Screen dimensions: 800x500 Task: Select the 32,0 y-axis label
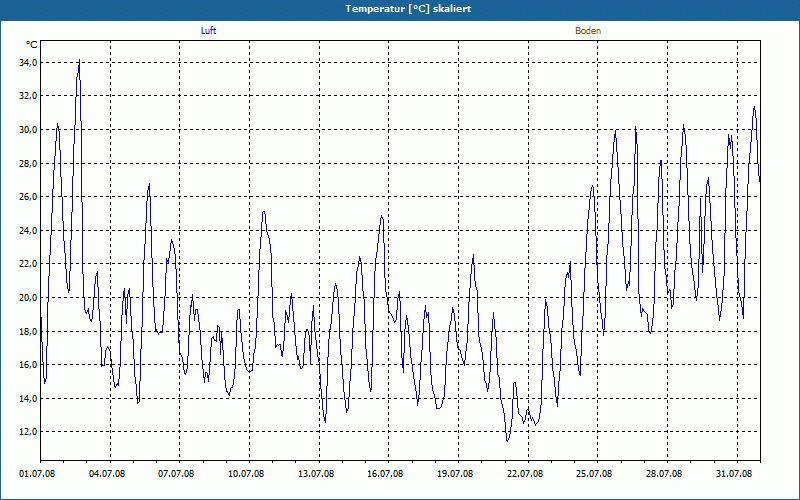tap(27, 96)
